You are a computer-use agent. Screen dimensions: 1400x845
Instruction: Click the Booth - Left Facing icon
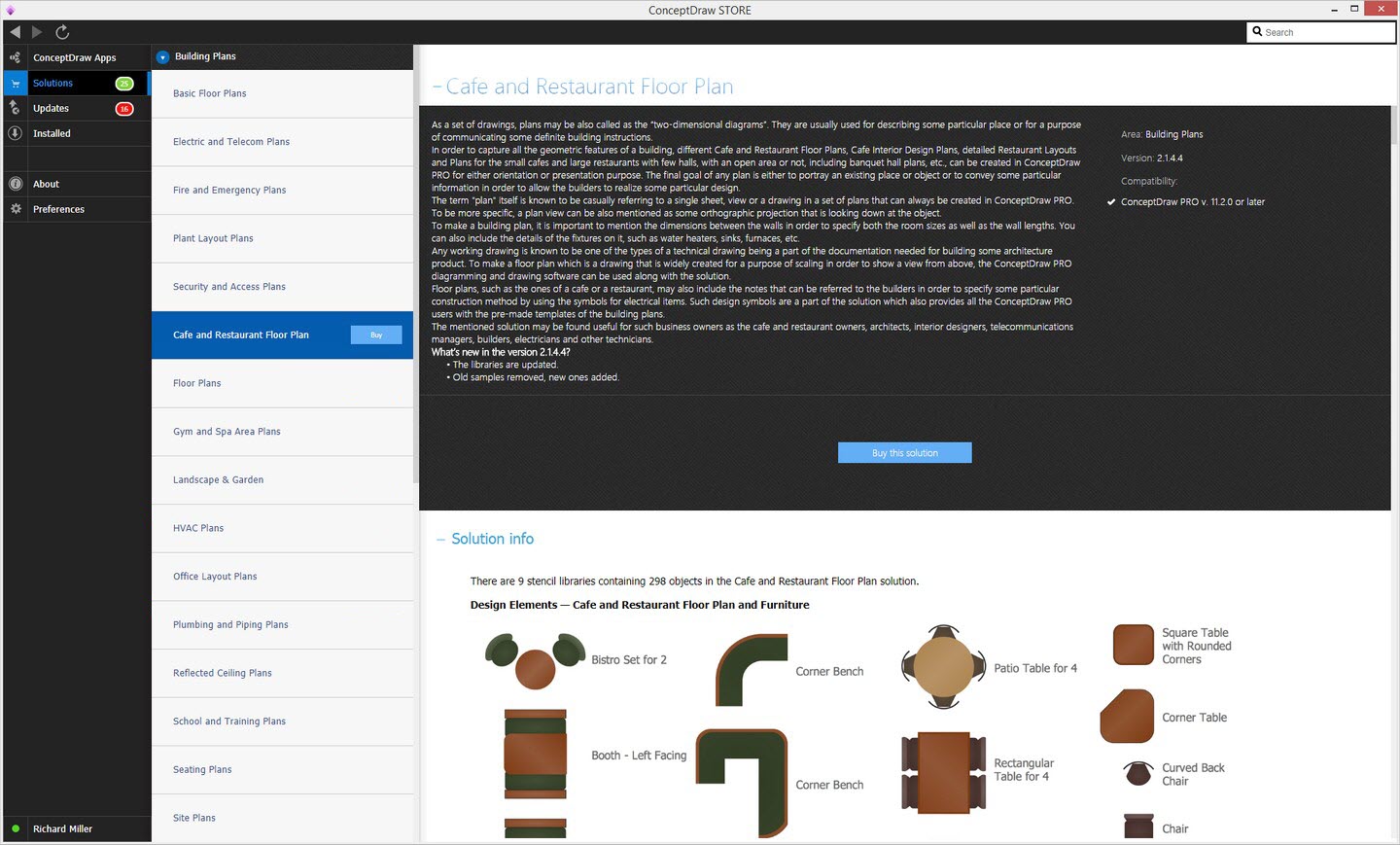pyautogui.click(x=536, y=755)
